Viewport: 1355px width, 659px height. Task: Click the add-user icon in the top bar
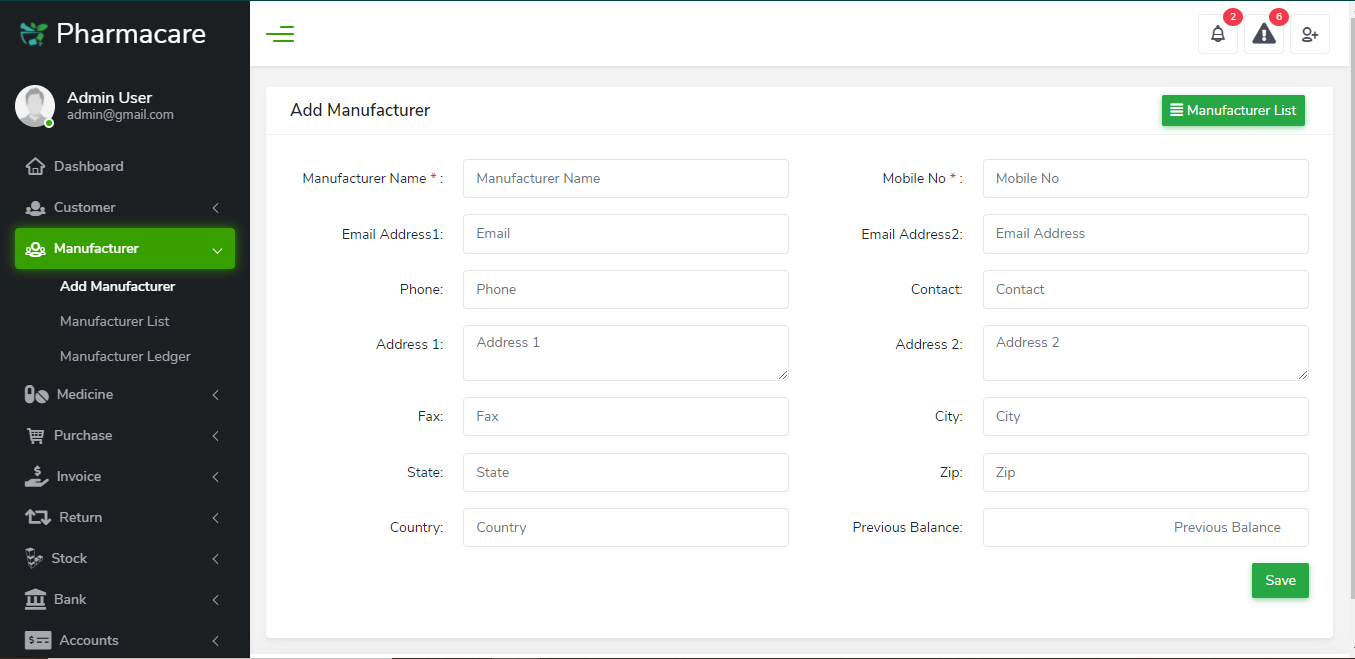coord(1309,34)
